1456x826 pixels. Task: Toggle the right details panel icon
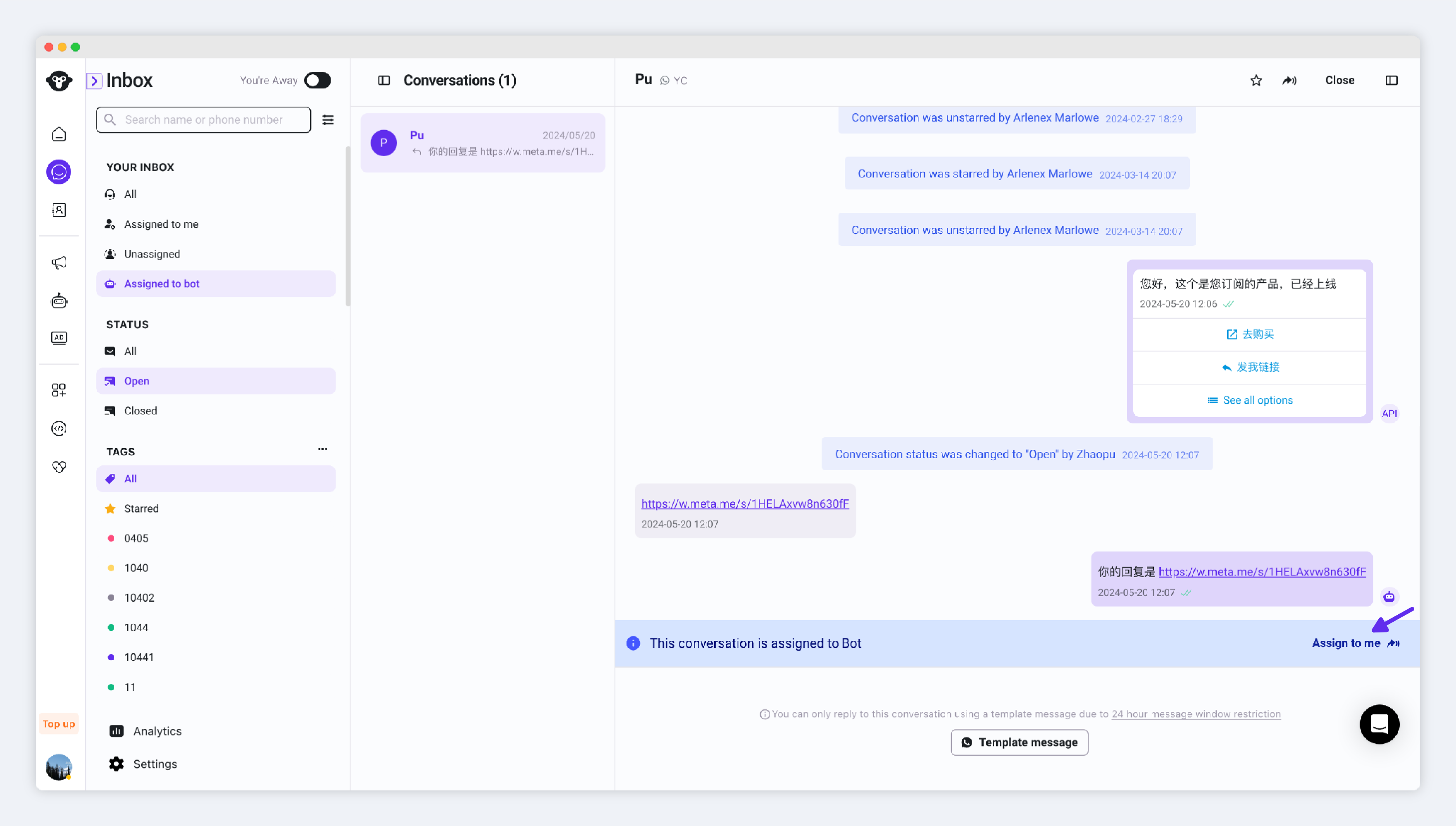pos(1392,80)
